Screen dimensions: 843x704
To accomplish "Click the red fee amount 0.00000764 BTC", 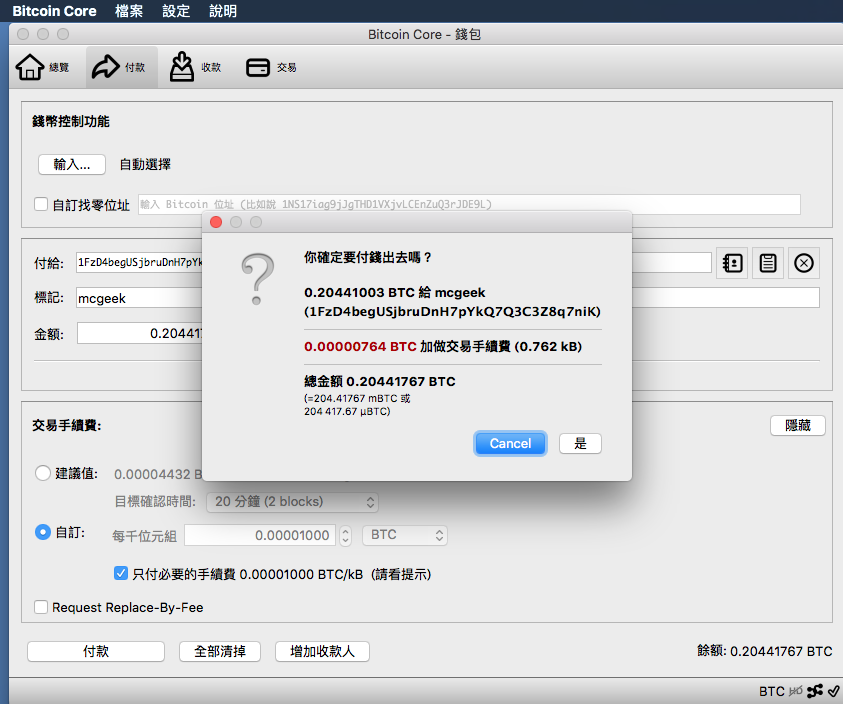I will (x=360, y=346).
